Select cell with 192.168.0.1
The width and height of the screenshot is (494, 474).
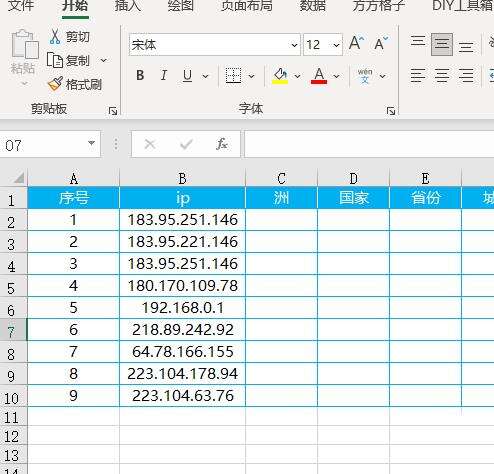[182, 308]
